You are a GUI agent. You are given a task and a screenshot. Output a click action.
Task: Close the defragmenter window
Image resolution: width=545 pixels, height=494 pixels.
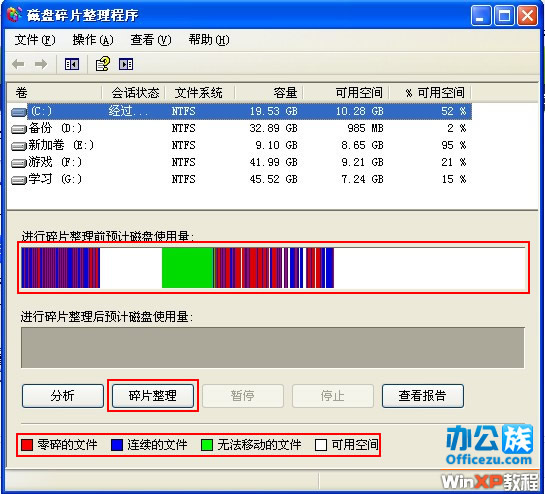(x=528, y=16)
